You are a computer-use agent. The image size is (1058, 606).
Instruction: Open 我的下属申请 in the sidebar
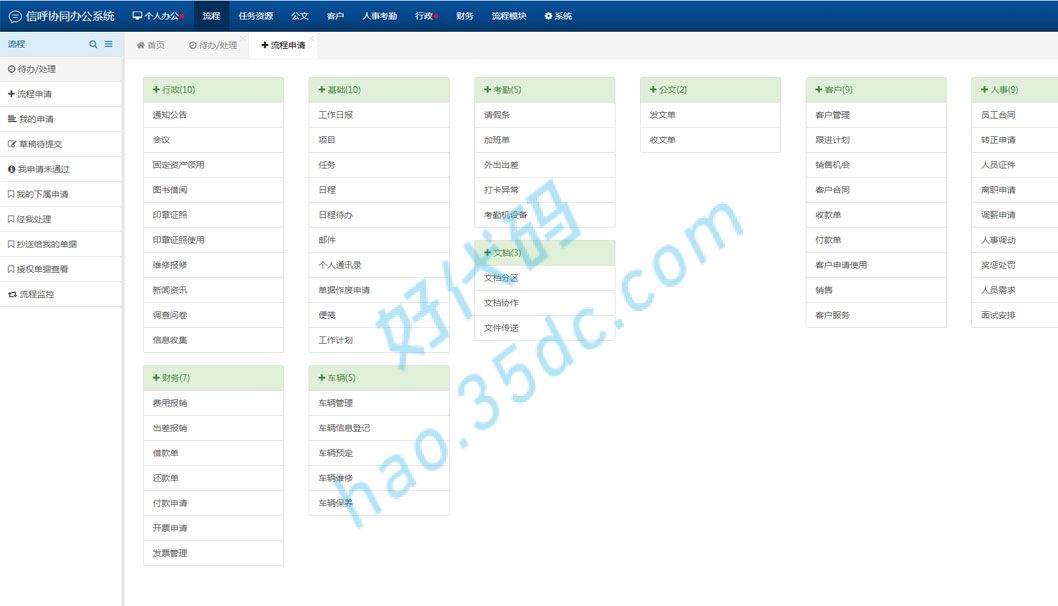(x=61, y=194)
